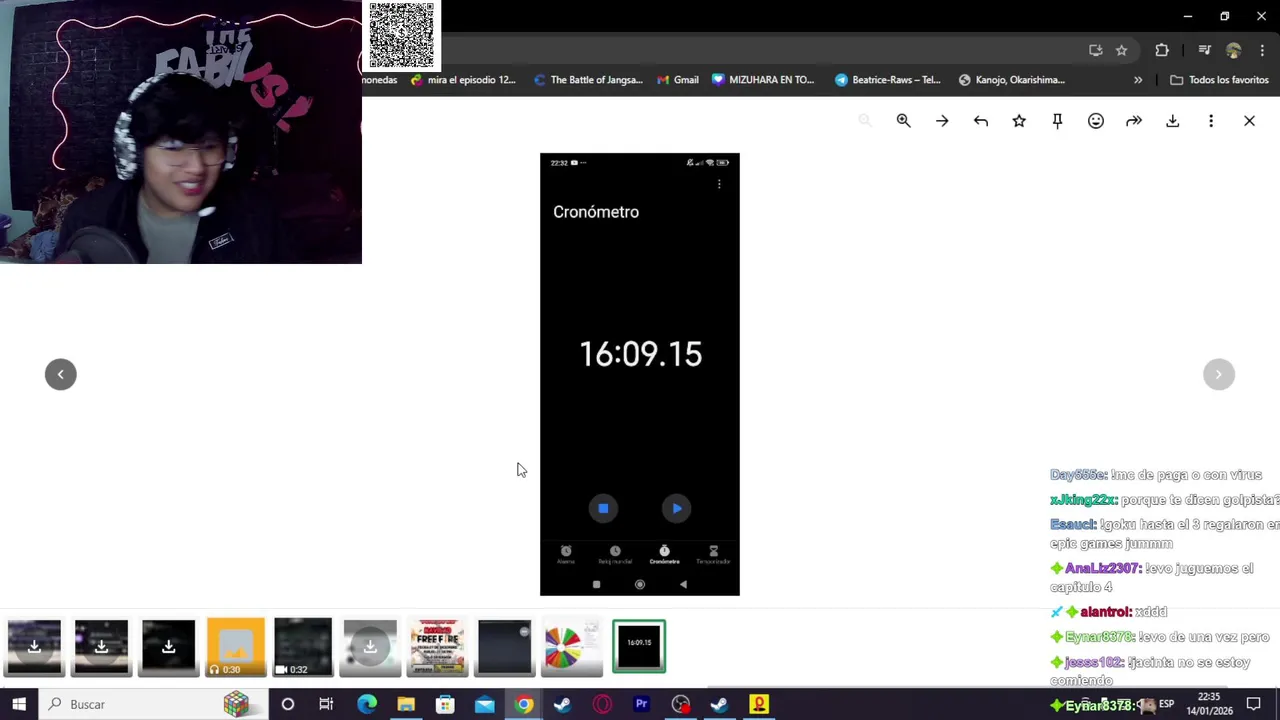Tap the blue play button in stopwatch
Image resolution: width=1280 pixels, height=720 pixels.
pyautogui.click(x=677, y=508)
